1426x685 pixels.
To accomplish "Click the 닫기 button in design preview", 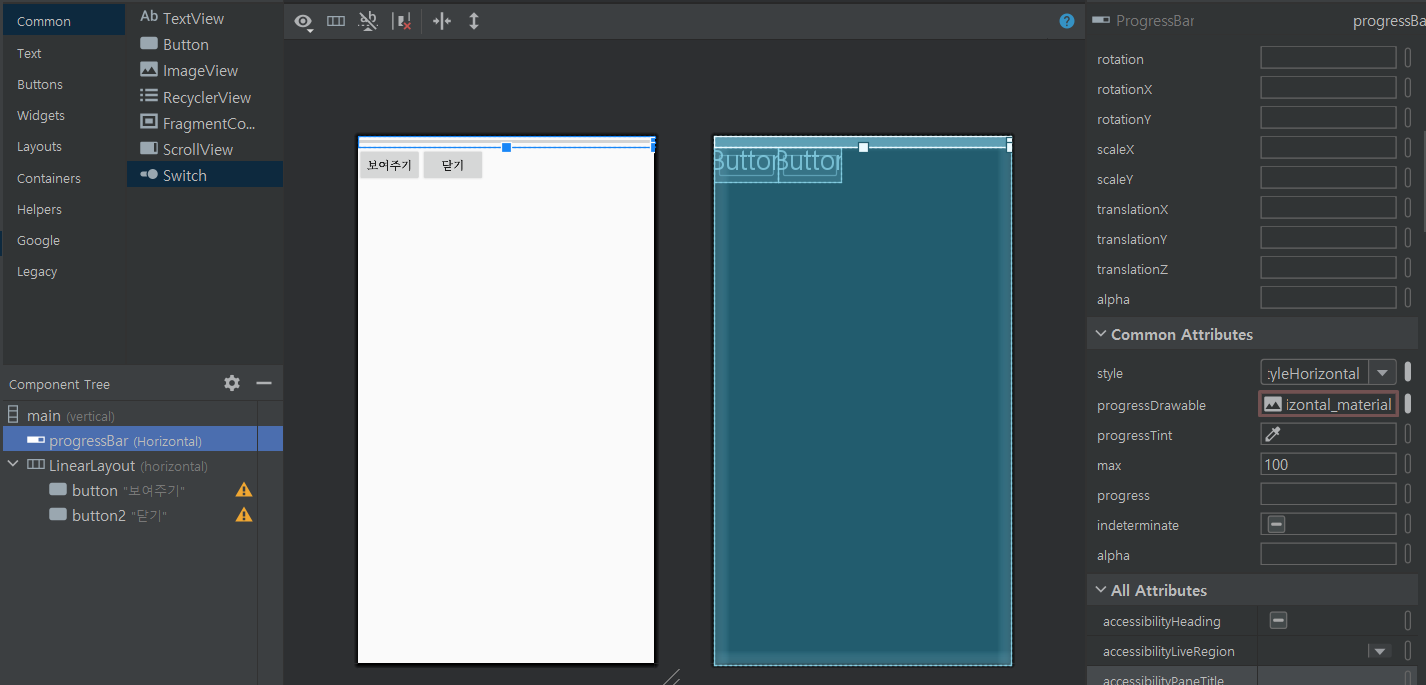I will click(452, 165).
